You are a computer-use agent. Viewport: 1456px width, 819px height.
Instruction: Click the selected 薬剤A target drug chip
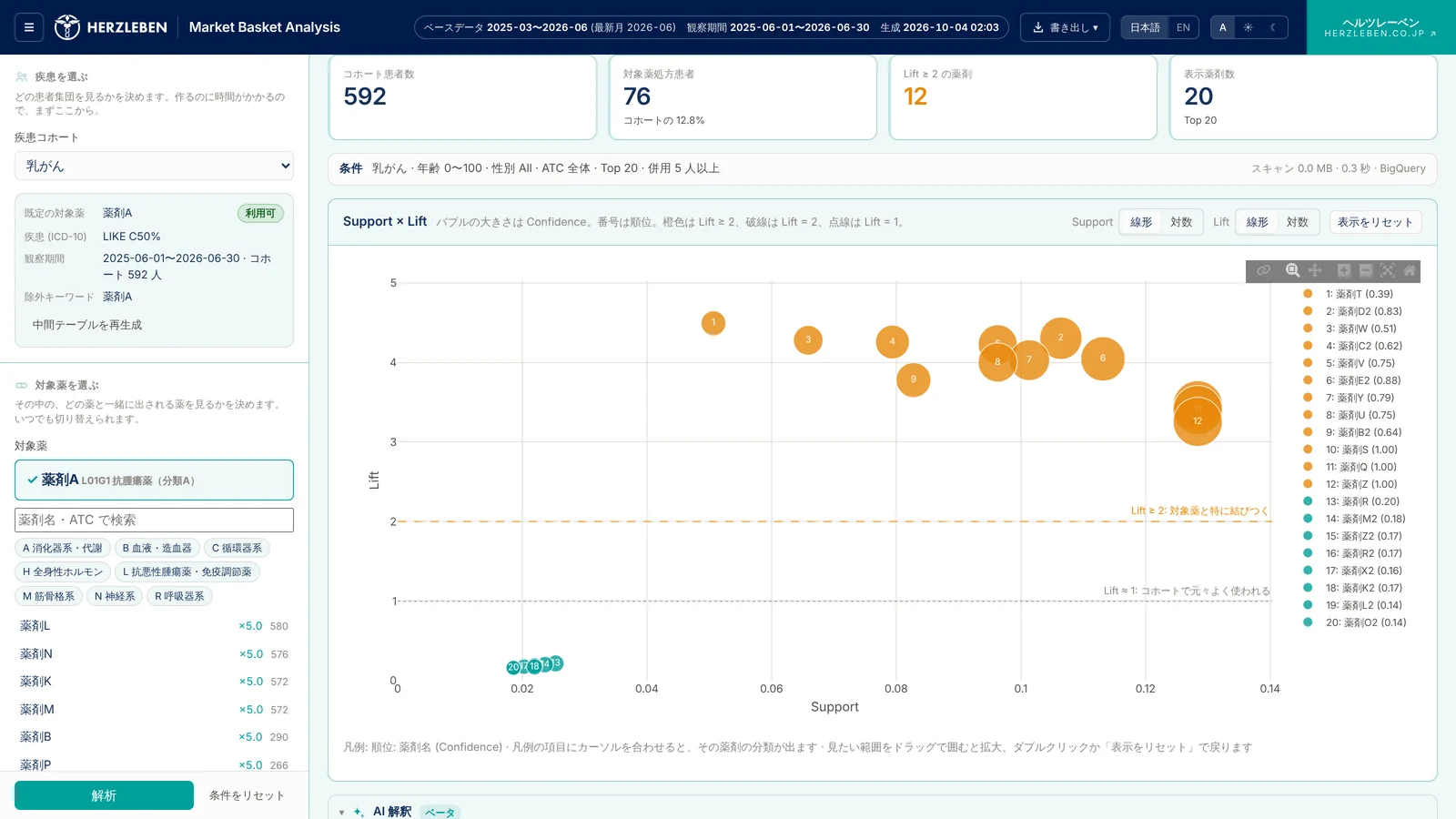154,480
